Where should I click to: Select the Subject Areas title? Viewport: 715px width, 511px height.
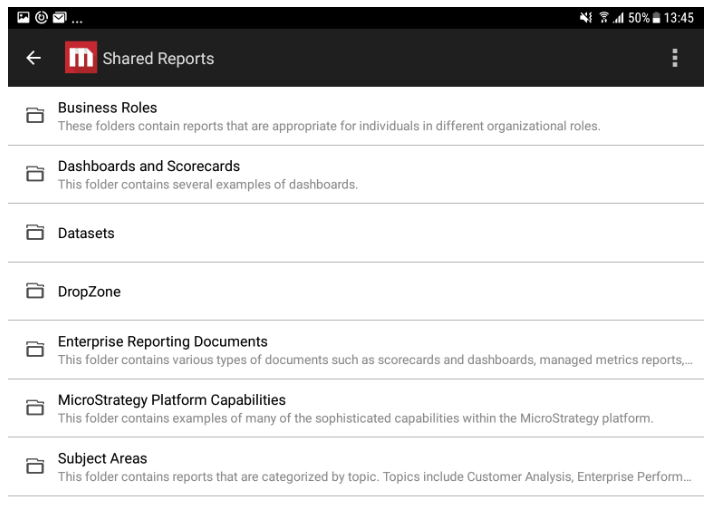point(103,459)
